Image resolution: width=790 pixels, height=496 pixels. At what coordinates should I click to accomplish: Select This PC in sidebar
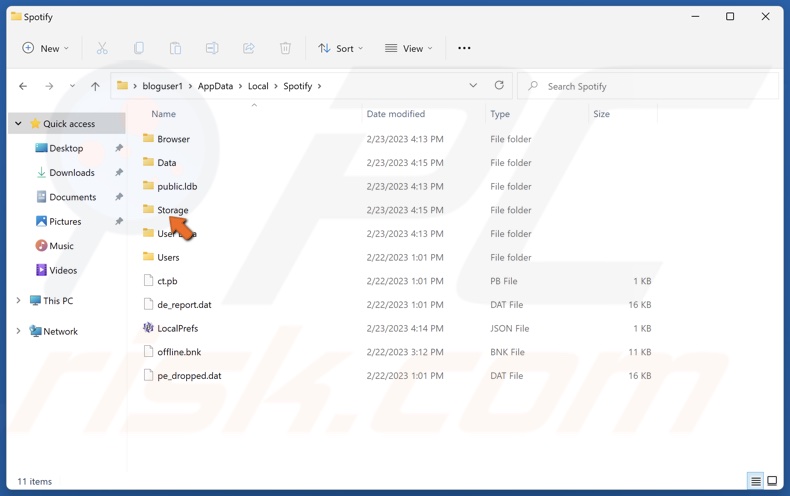(58, 301)
